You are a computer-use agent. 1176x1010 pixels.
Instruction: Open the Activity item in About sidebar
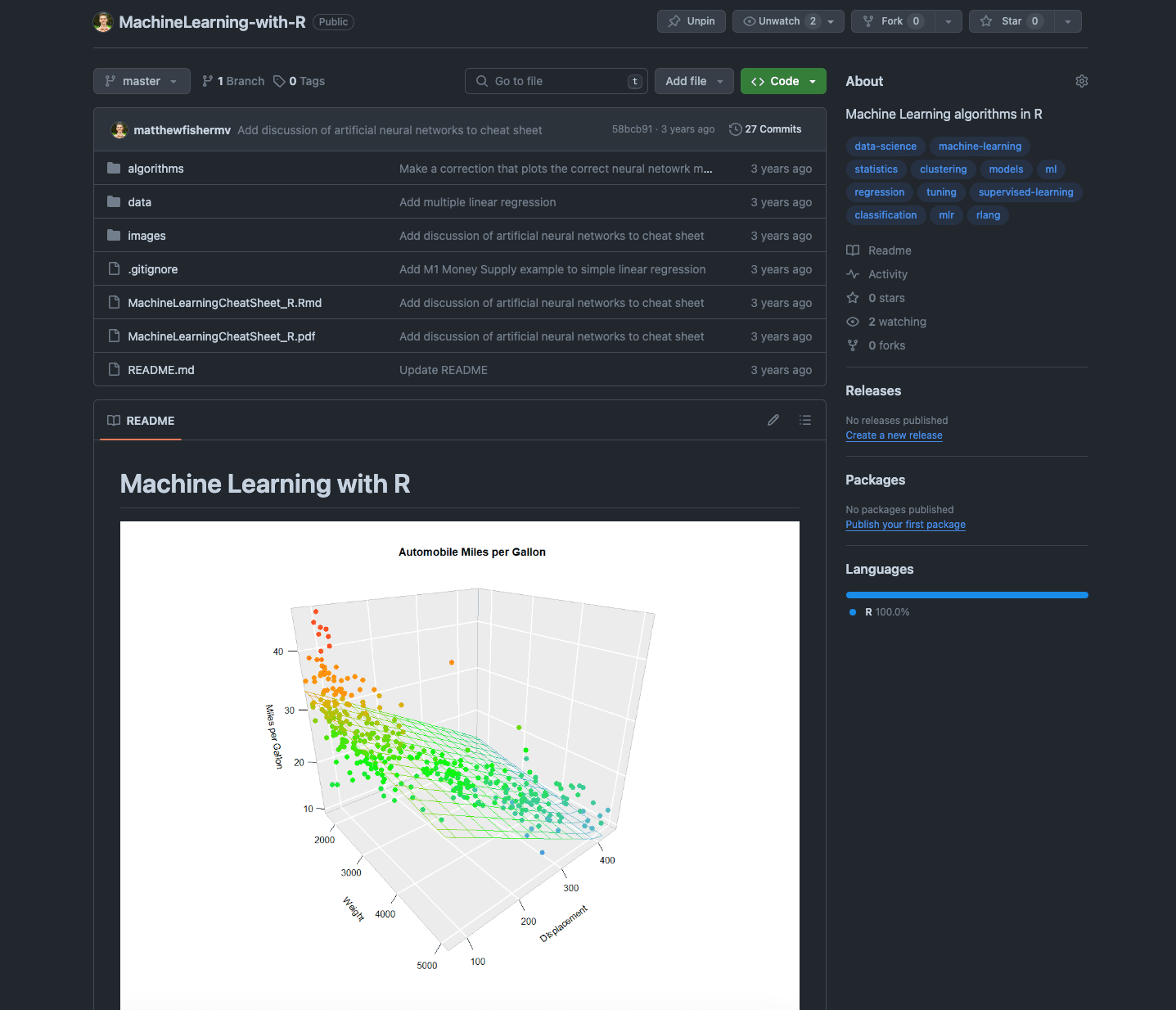point(887,274)
